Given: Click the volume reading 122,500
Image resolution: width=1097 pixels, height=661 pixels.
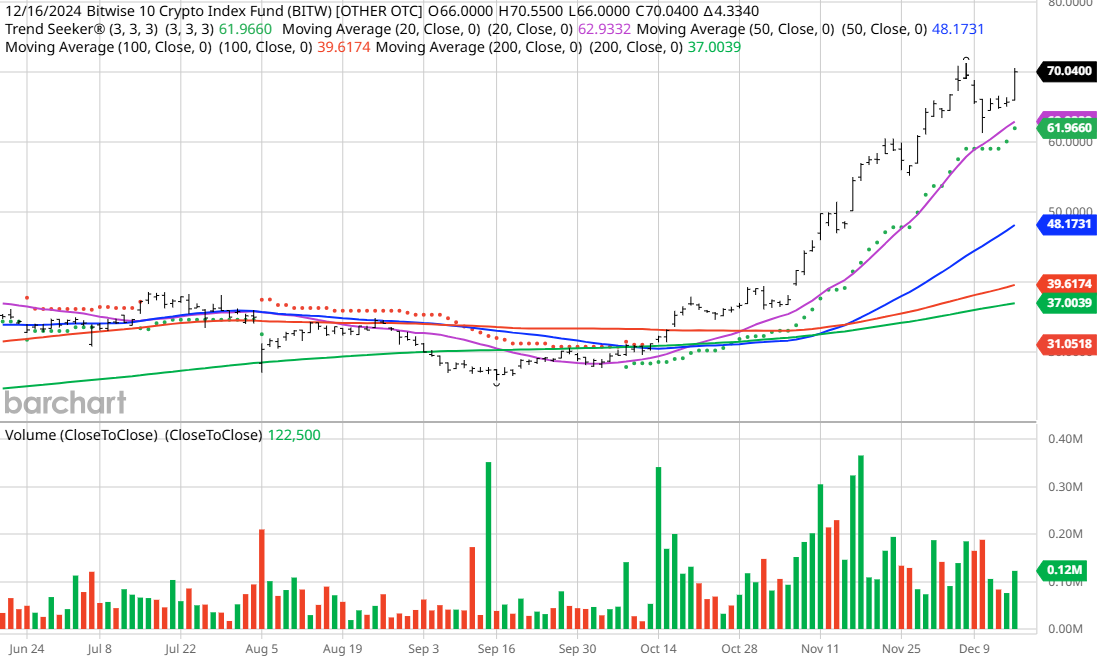Looking at the screenshot, I should [294, 435].
